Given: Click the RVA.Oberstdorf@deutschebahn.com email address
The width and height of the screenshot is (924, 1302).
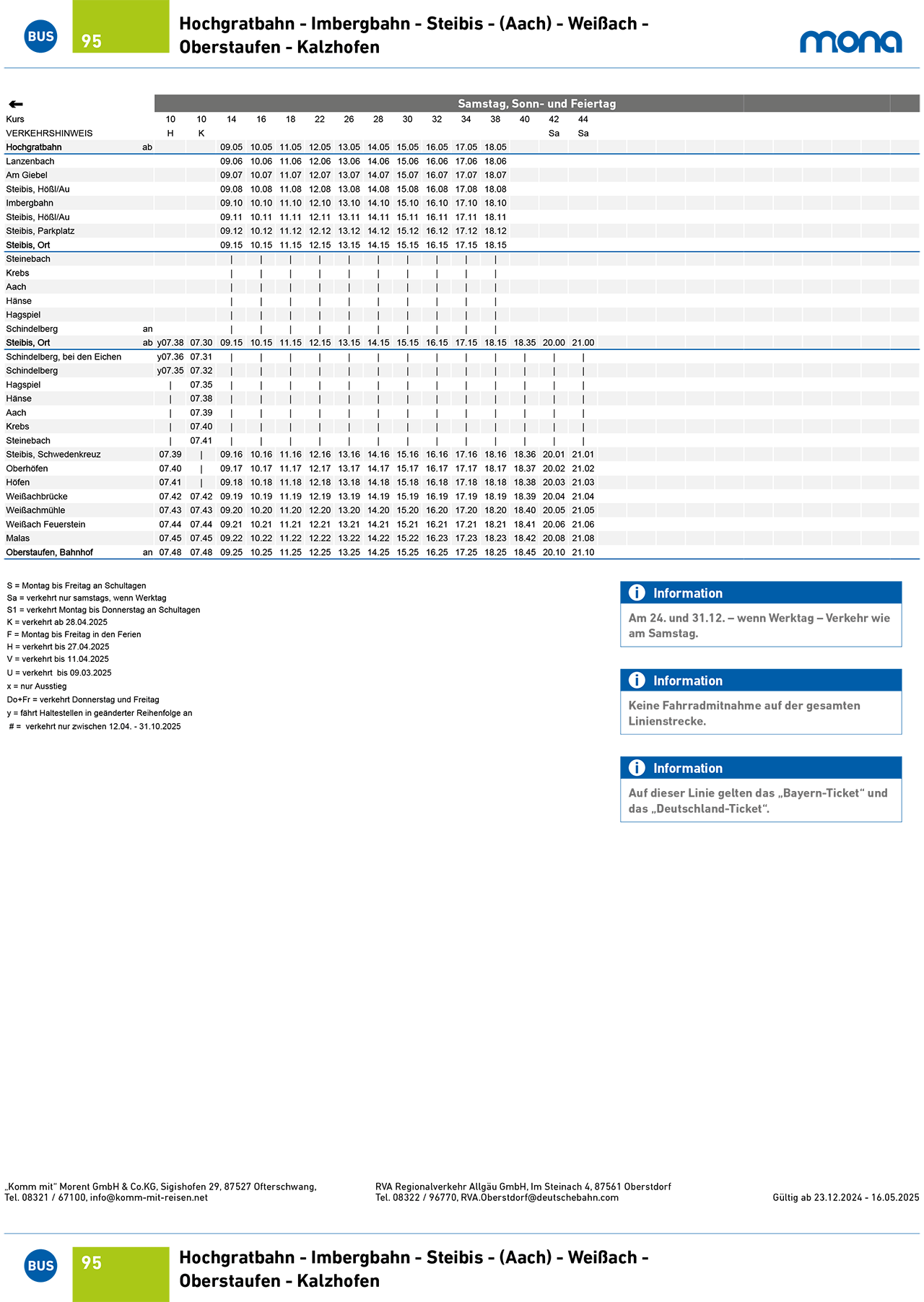Looking at the screenshot, I should [540, 1197].
